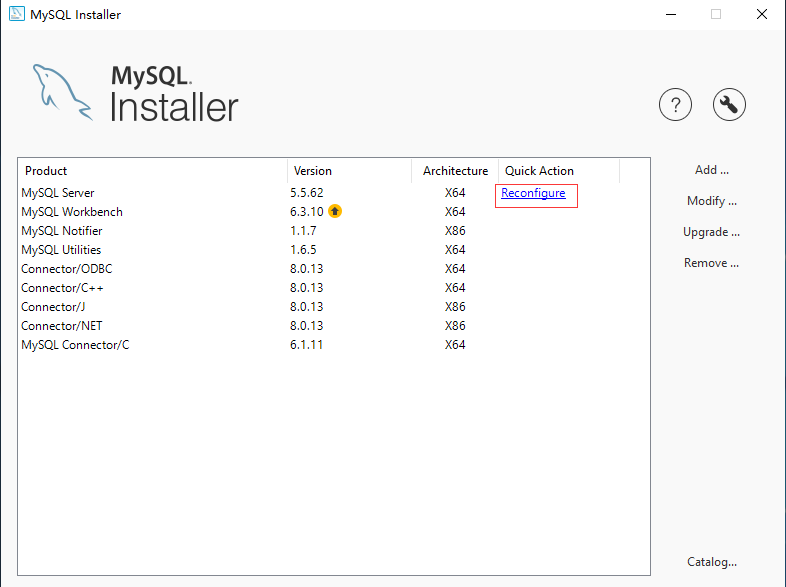Open the wrench settings icon
The height and width of the screenshot is (587, 786).
coord(729,105)
